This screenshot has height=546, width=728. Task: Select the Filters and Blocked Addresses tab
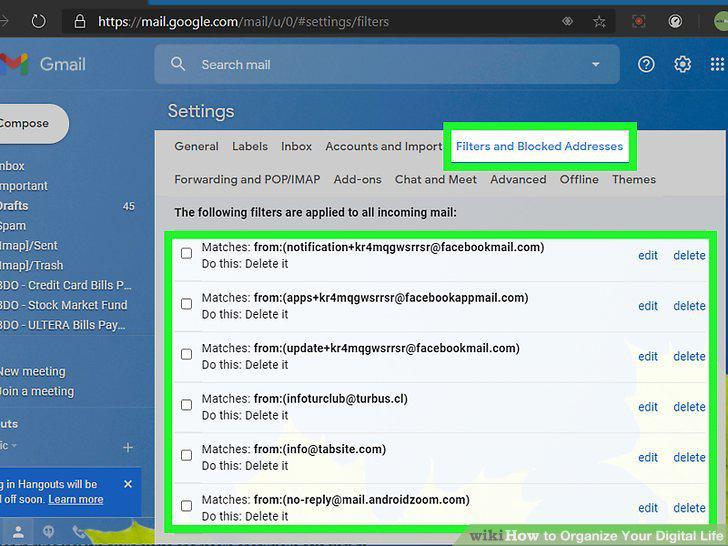click(x=540, y=146)
